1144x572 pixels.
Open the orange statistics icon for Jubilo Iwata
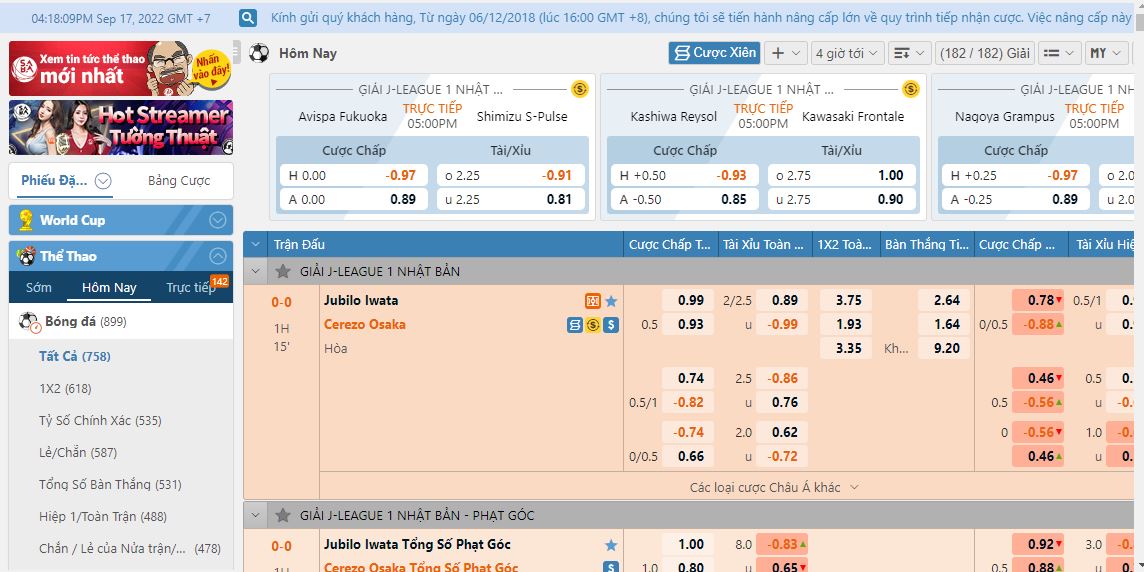pyautogui.click(x=592, y=301)
